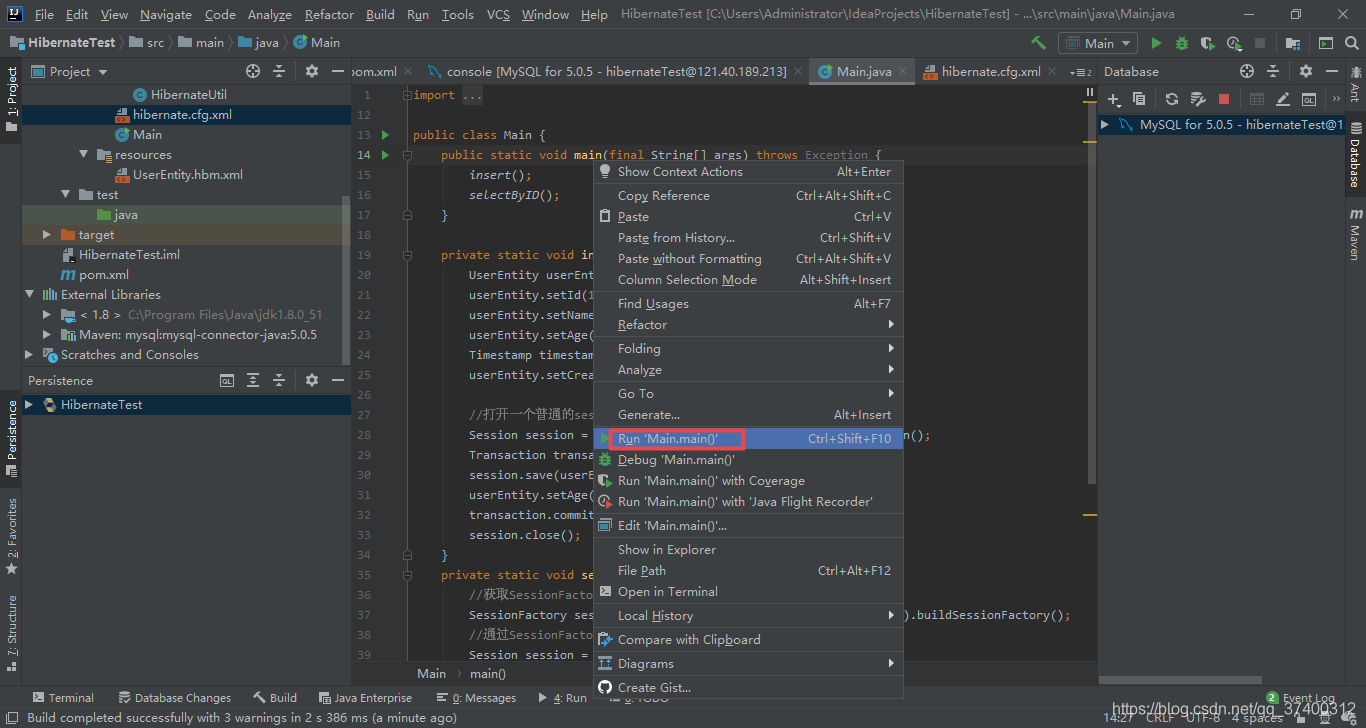Refresh the database with the refresh icon
The image size is (1366, 728).
[x=1172, y=99]
